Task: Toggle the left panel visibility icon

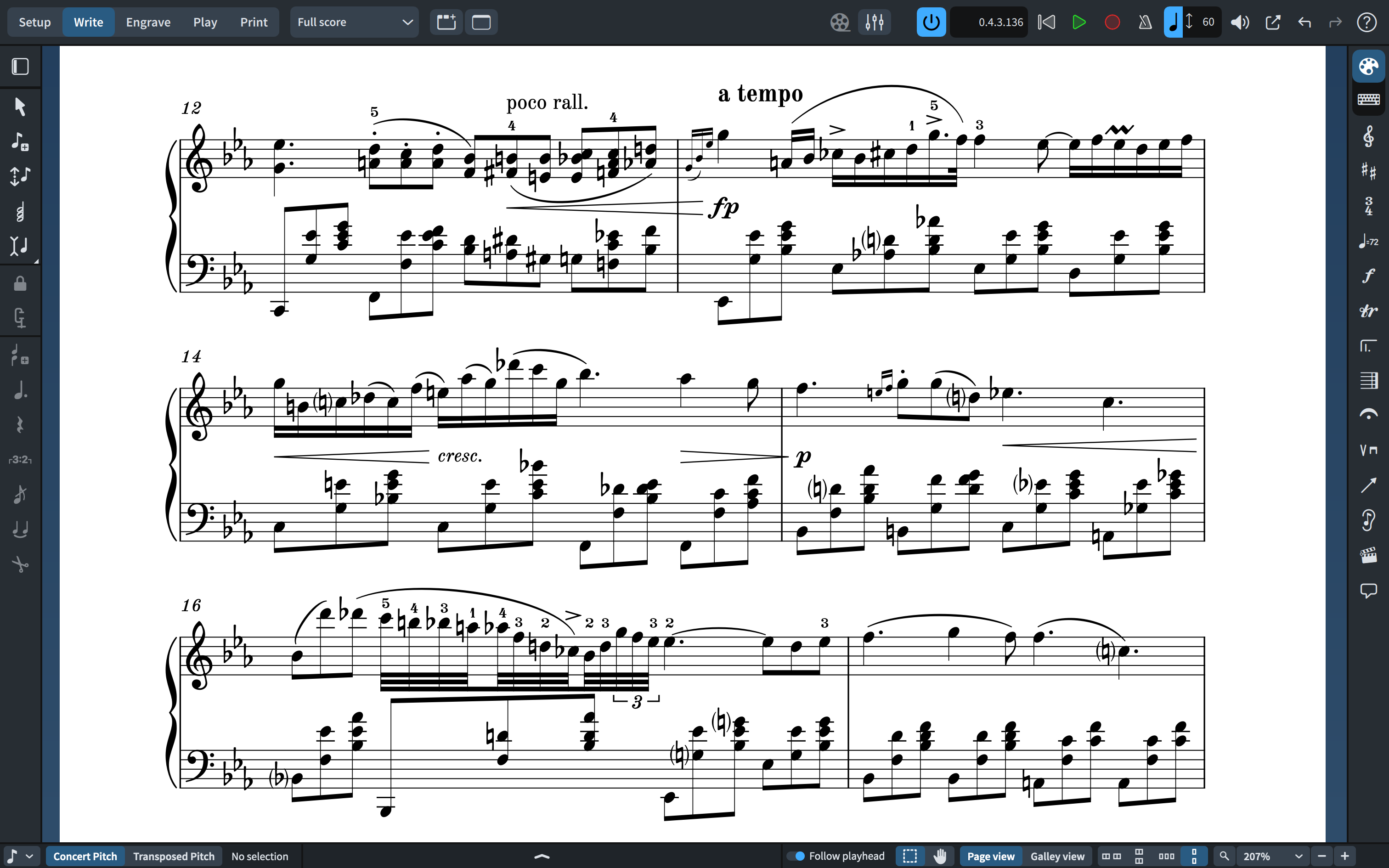Action: [x=20, y=67]
